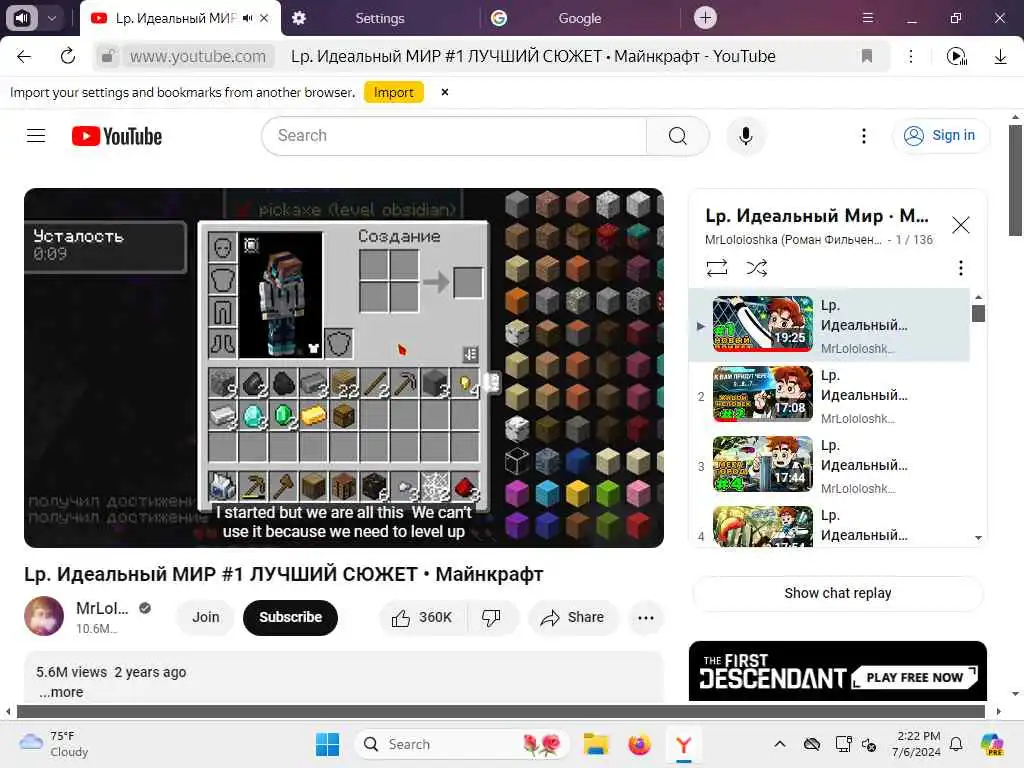The image size is (1024, 768).
Task: Click the Join button
Action: tap(206, 617)
